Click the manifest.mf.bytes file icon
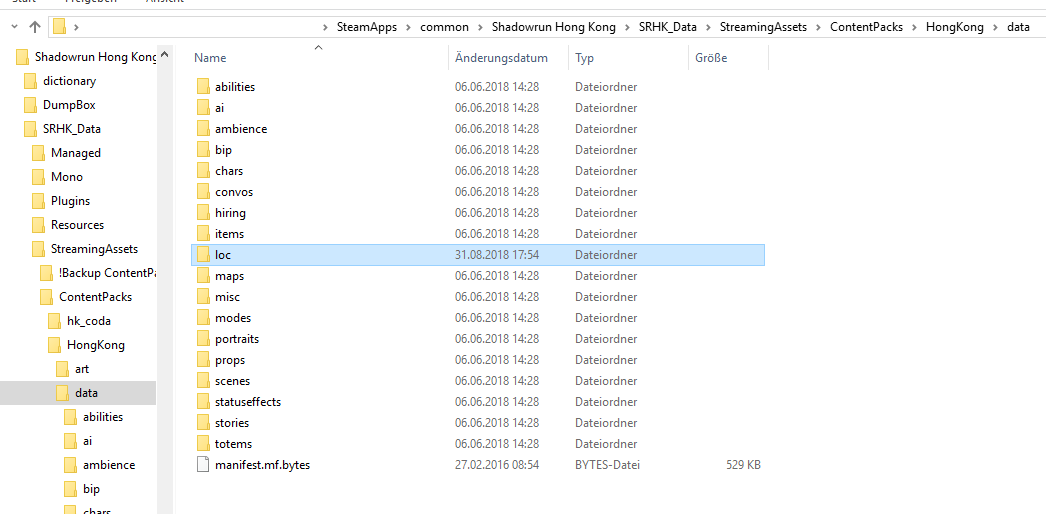The width and height of the screenshot is (1046, 514). (x=203, y=465)
